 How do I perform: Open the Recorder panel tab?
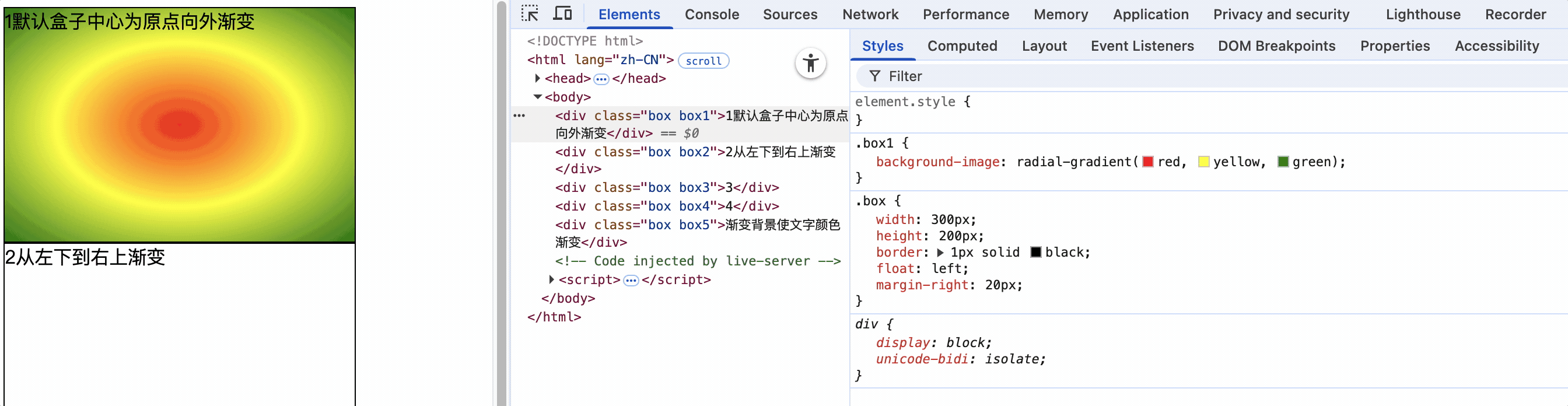click(x=1515, y=15)
